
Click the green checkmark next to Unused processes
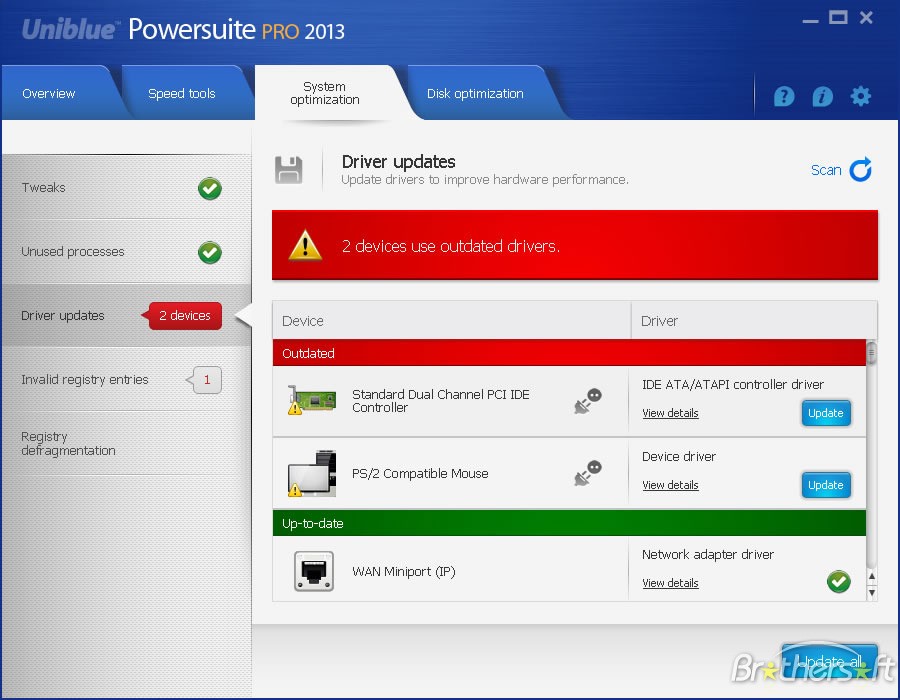pyautogui.click(x=210, y=252)
